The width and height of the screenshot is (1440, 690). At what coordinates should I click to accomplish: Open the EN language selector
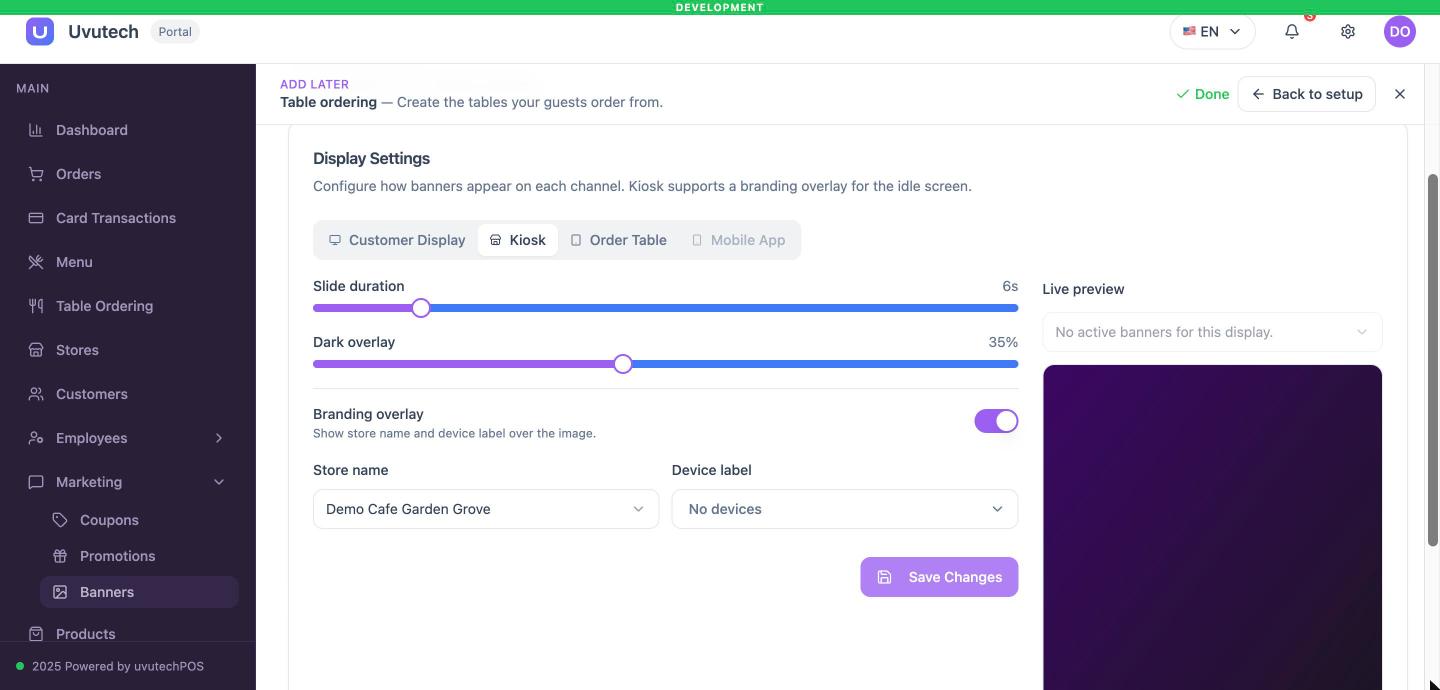(x=1212, y=31)
